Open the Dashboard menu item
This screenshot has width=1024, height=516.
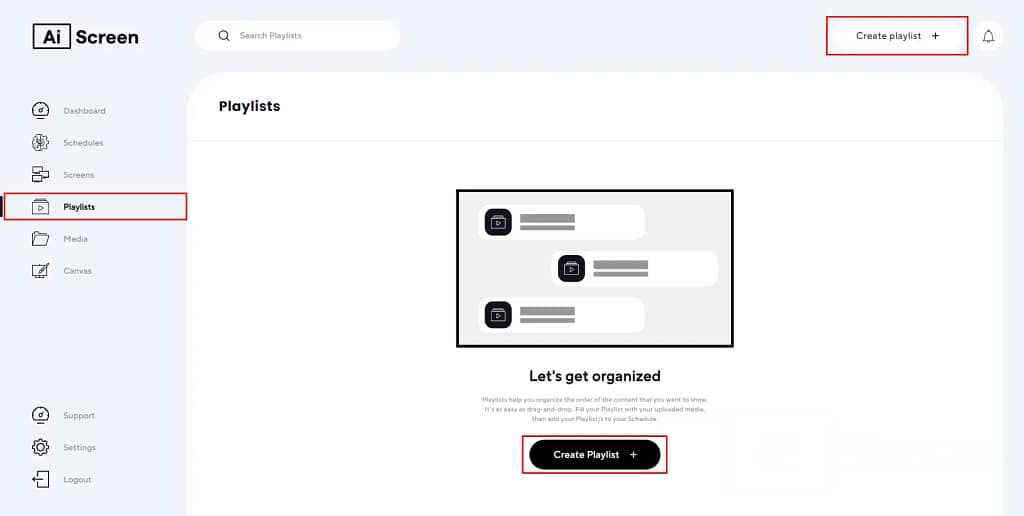(x=84, y=111)
